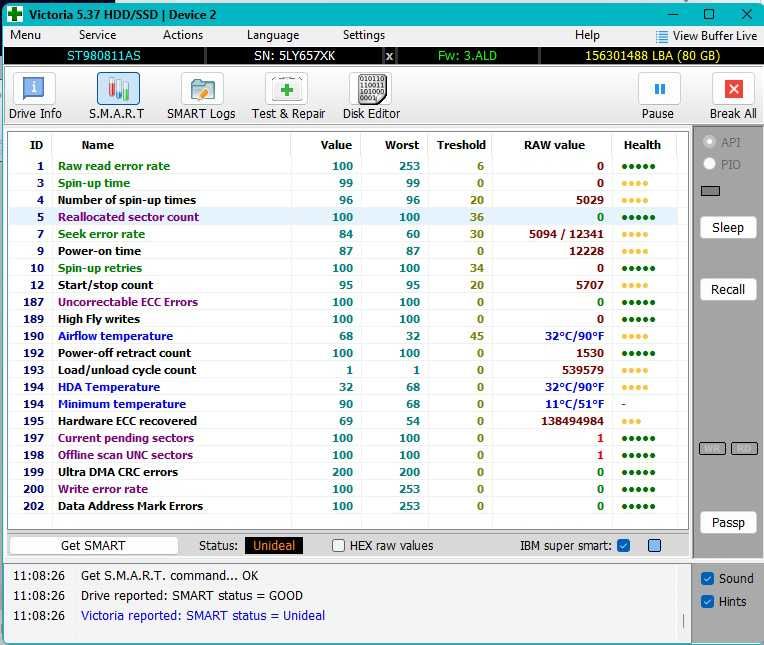764x645 pixels.
Task: Click the SN: 5LY657XK serial label
Action: pyautogui.click(x=294, y=56)
